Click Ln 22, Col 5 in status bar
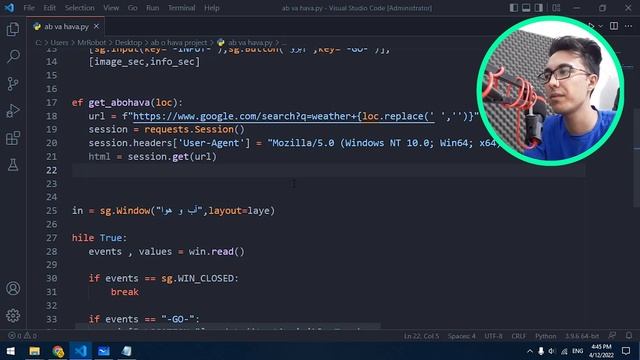Image resolution: width=640 pixels, height=360 pixels. [x=421, y=336]
